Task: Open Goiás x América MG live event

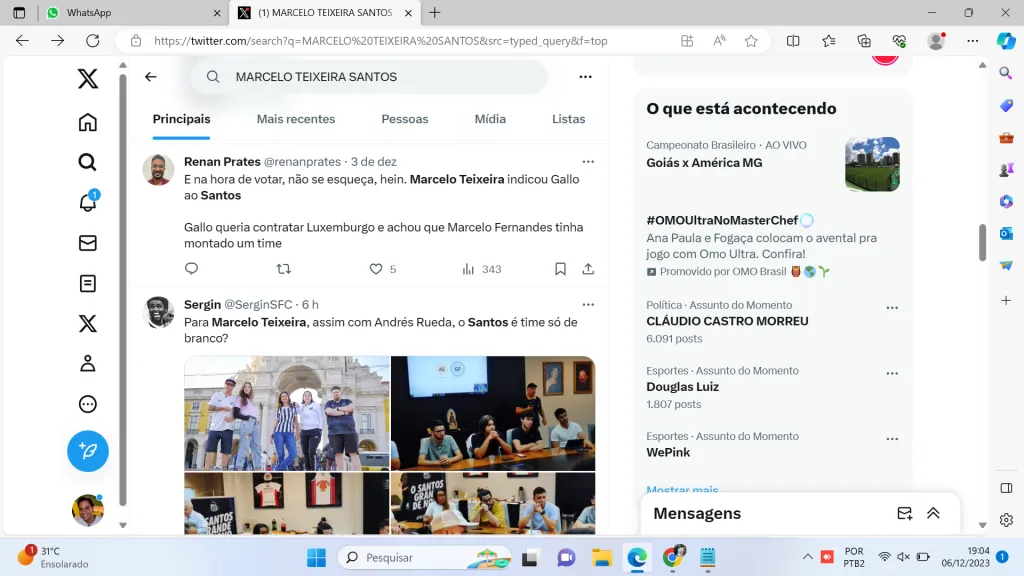Action: pos(704,163)
